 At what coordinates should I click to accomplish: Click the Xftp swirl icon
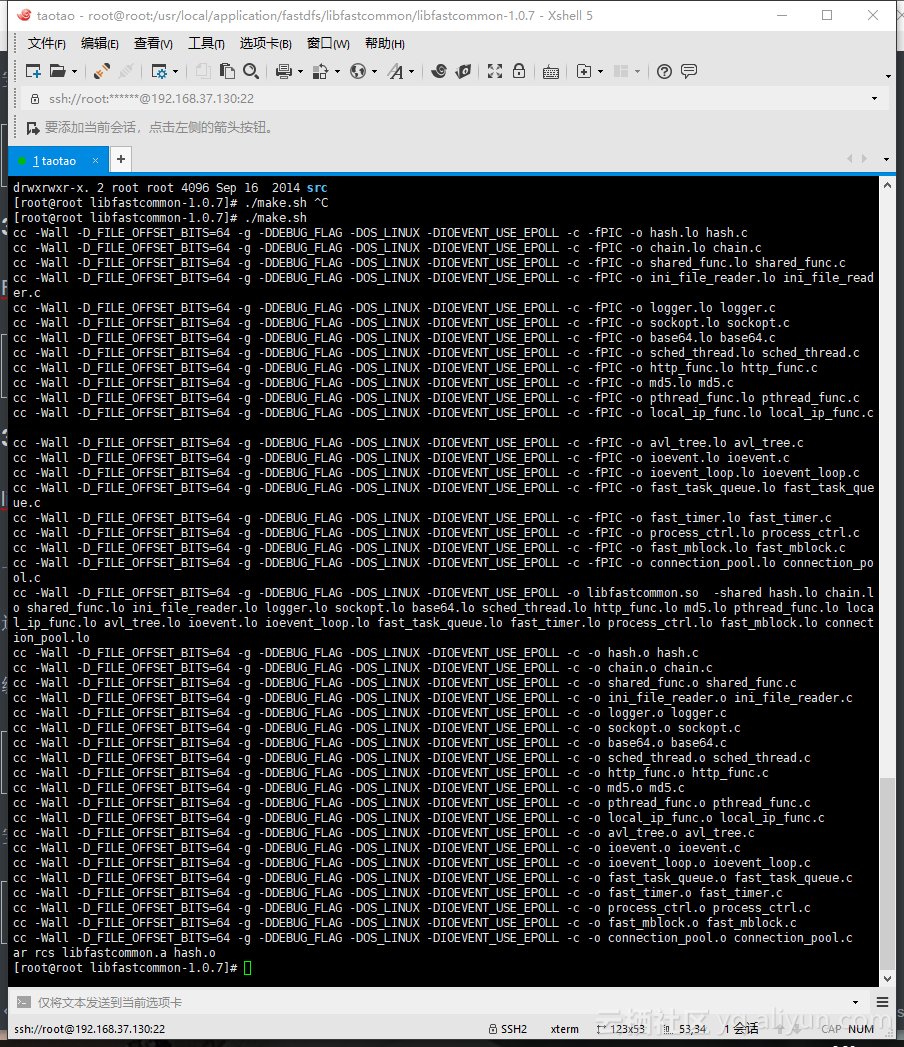click(x=439, y=71)
